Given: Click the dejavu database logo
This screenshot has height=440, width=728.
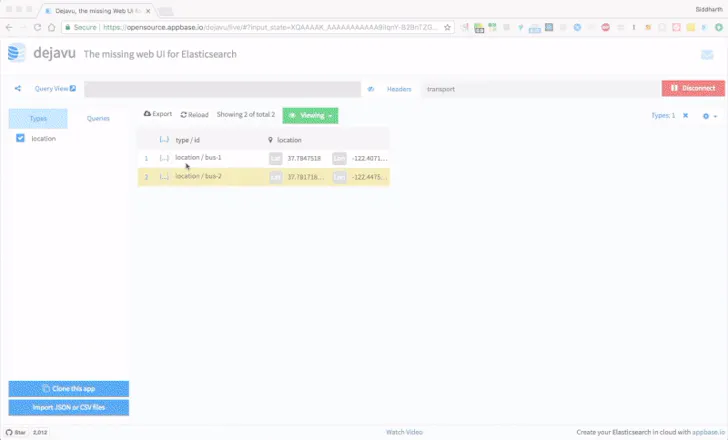Looking at the screenshot, I should coord(16,52).
